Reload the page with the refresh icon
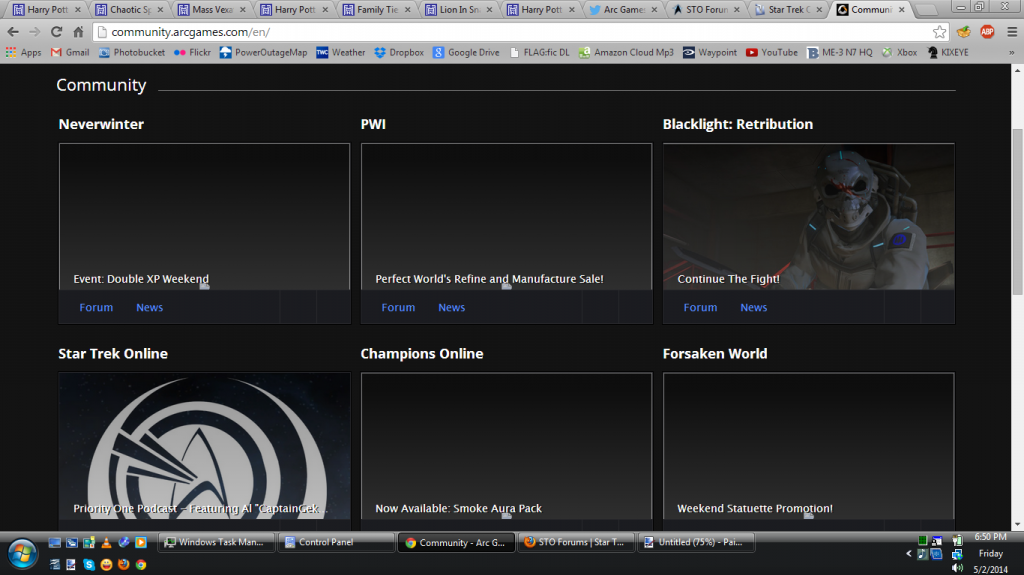The height and width of the screenshot is (575, 1024). (56, 31)
